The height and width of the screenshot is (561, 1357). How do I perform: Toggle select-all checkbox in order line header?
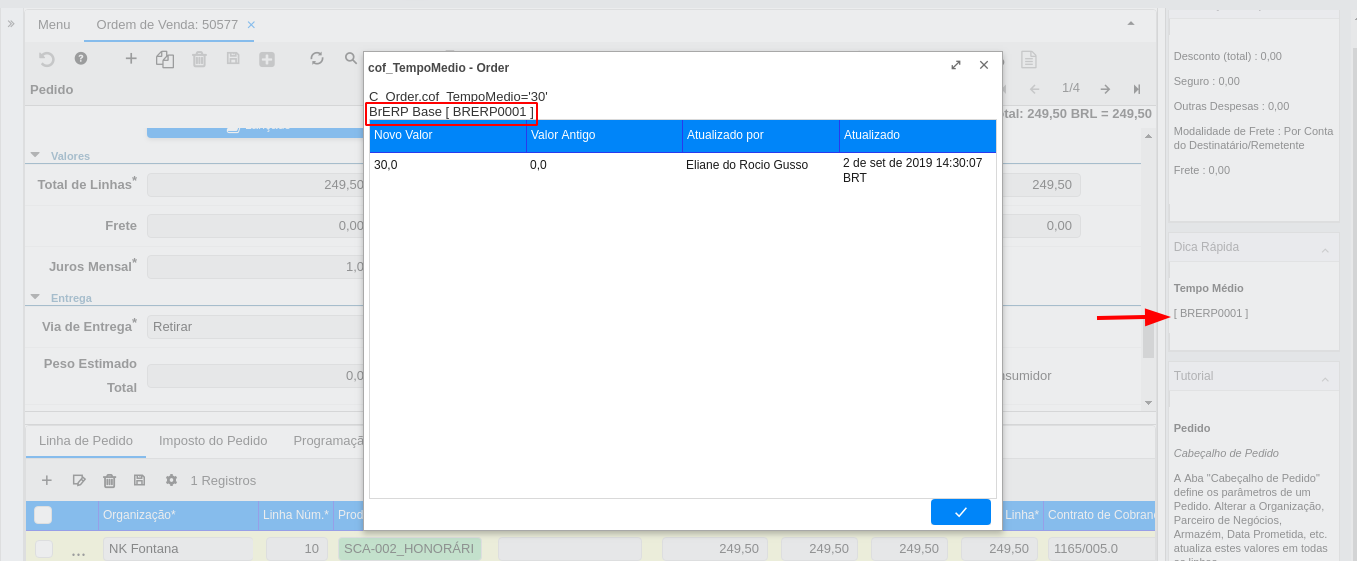coord(43,515)
